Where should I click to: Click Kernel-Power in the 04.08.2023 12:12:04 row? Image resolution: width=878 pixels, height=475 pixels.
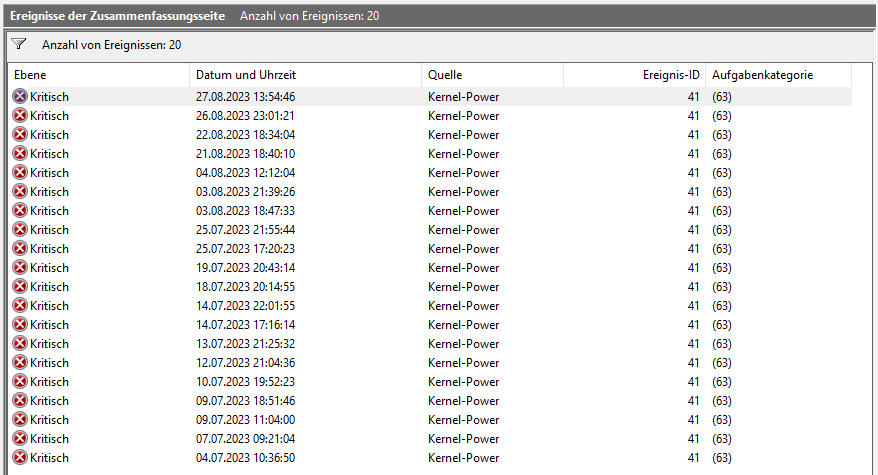point(464,173)
